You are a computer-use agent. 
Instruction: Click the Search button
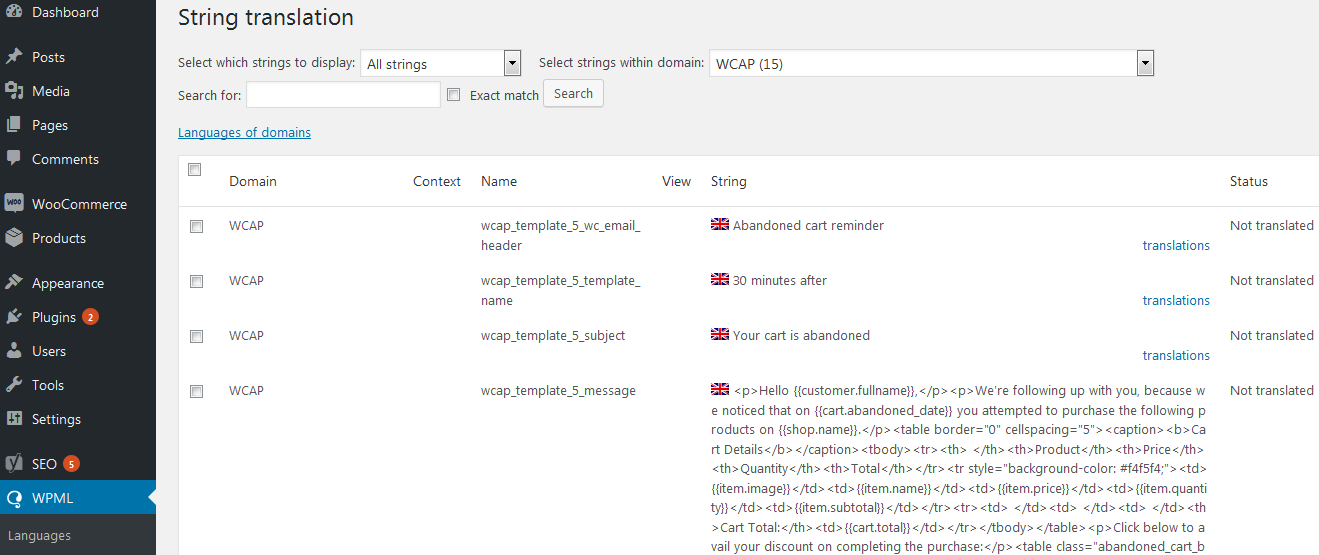[573, 93]
